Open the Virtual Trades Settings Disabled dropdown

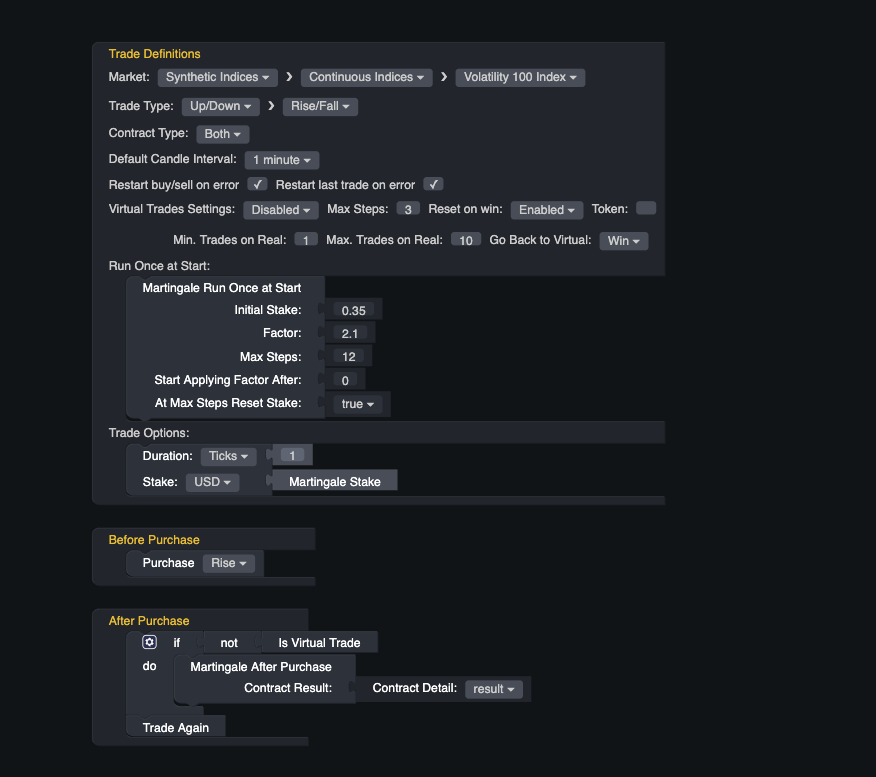point(280,210)
